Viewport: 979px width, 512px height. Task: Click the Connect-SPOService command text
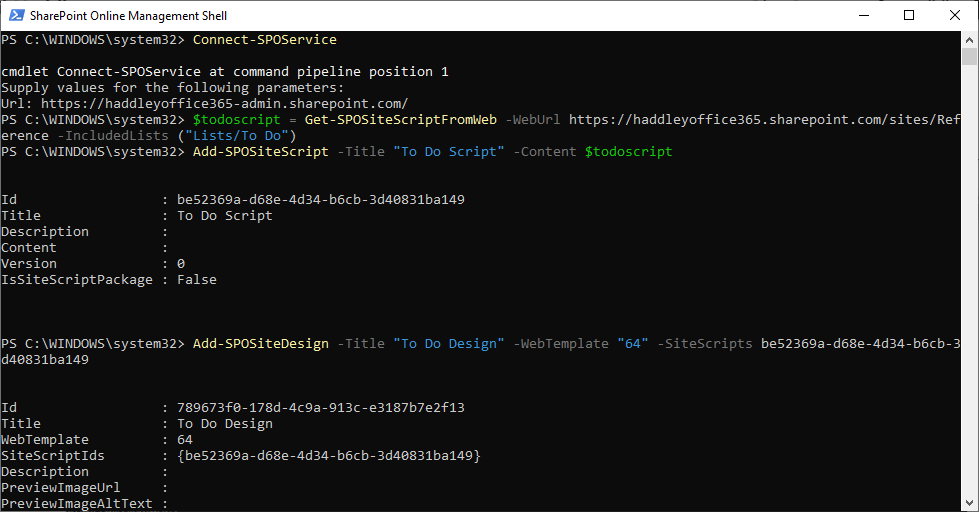pos(264,40)
